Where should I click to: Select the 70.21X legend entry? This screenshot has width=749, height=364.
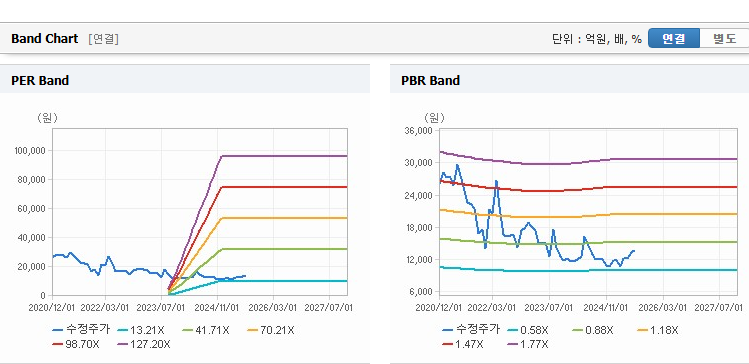coord(271,330)
